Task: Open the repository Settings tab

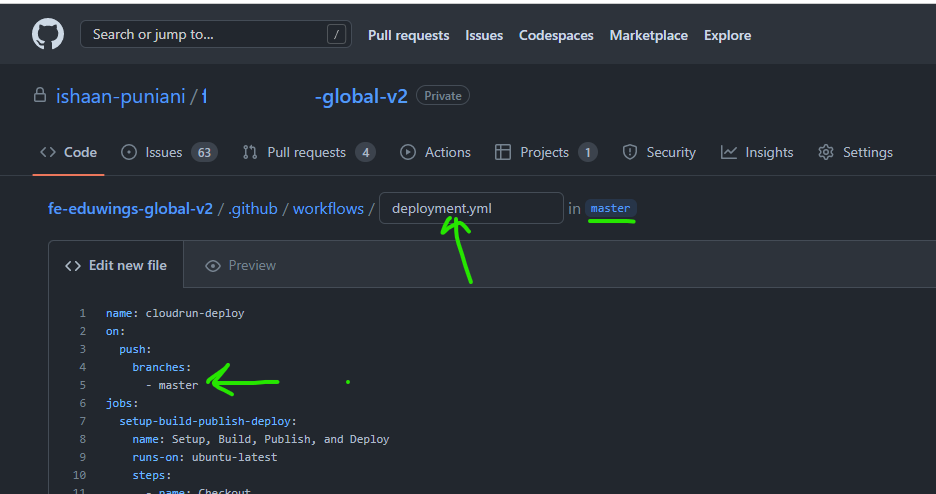Action: click(855, 152)
